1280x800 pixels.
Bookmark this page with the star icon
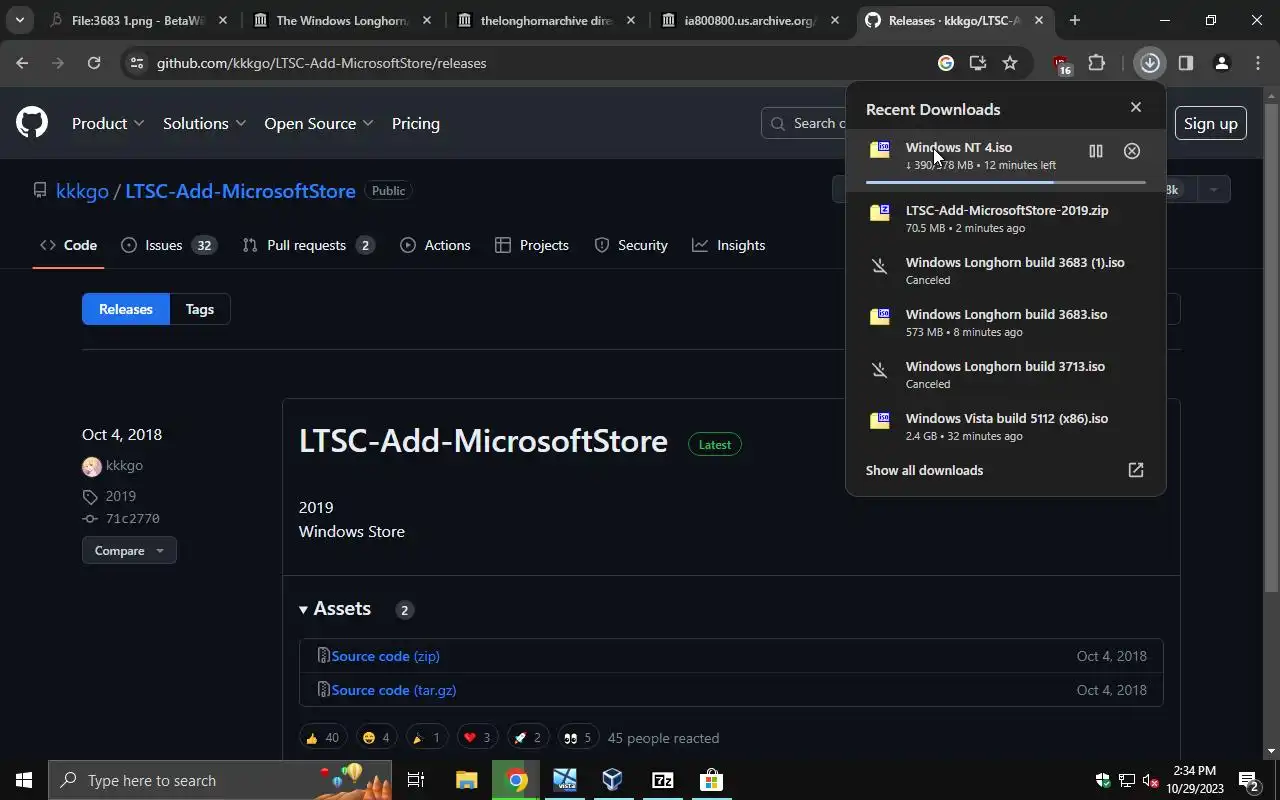pos(1010,63)
